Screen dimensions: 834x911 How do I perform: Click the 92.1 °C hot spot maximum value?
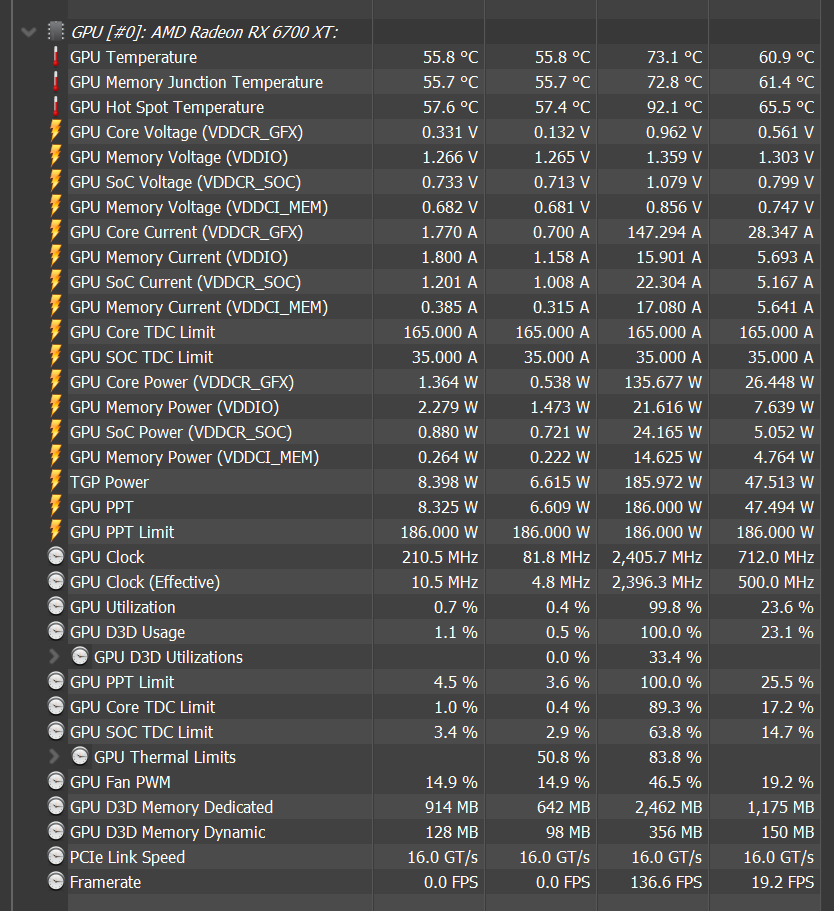tap(674, 107)
